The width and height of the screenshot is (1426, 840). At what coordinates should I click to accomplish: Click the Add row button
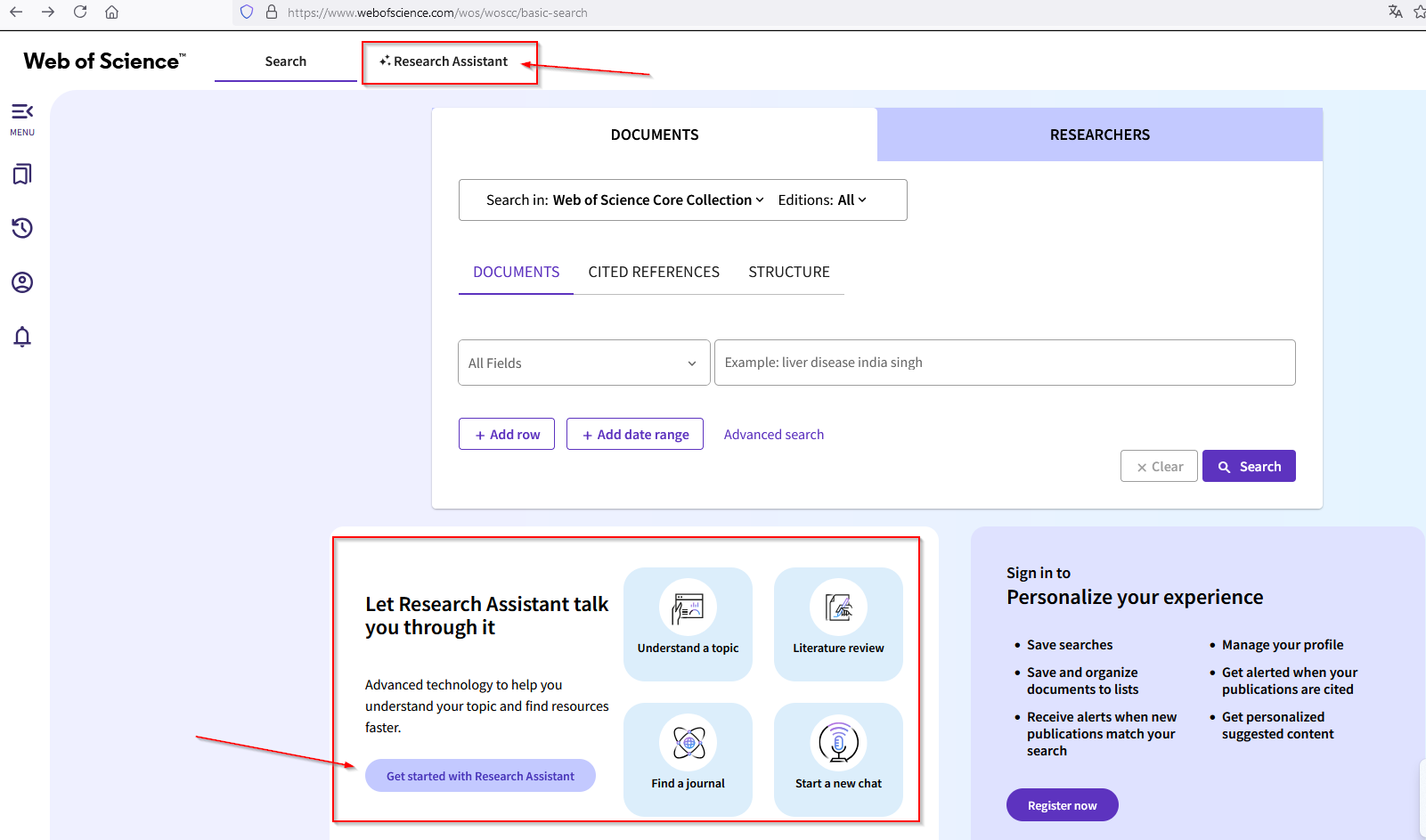[507, 434]
